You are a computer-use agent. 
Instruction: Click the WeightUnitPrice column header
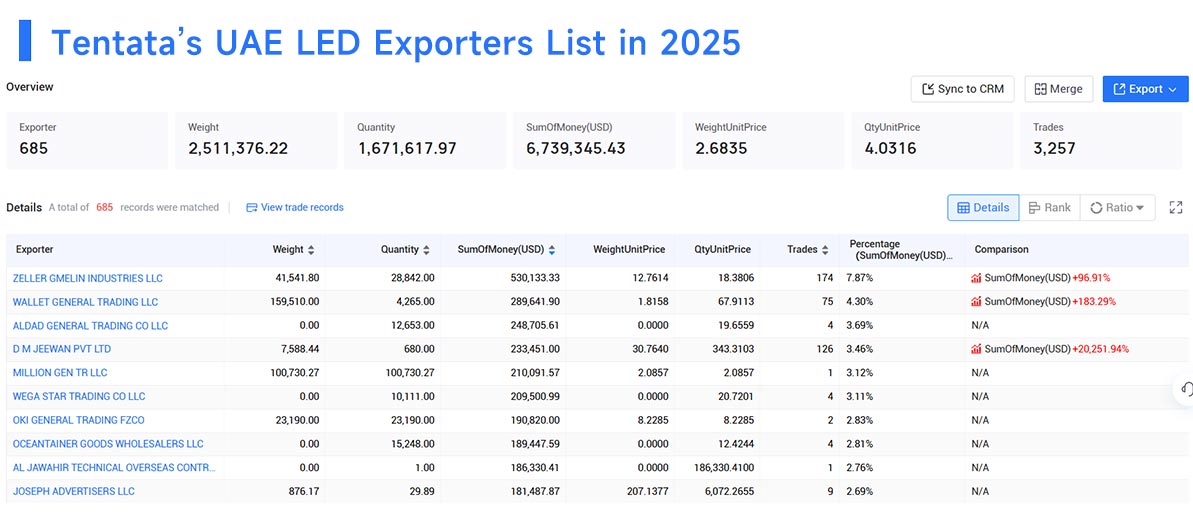629,249
